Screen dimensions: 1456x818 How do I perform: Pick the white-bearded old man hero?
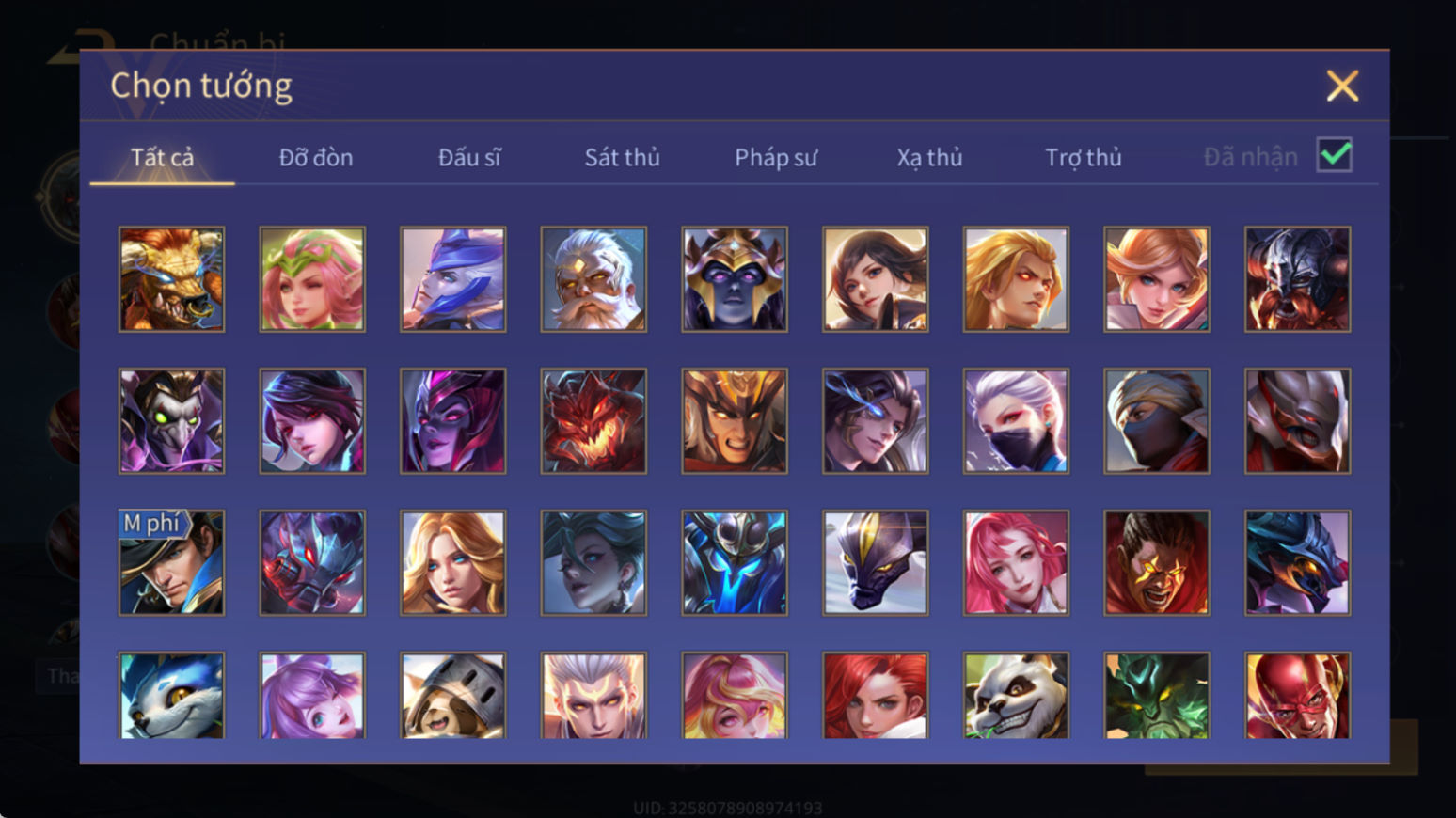(593, 279)
